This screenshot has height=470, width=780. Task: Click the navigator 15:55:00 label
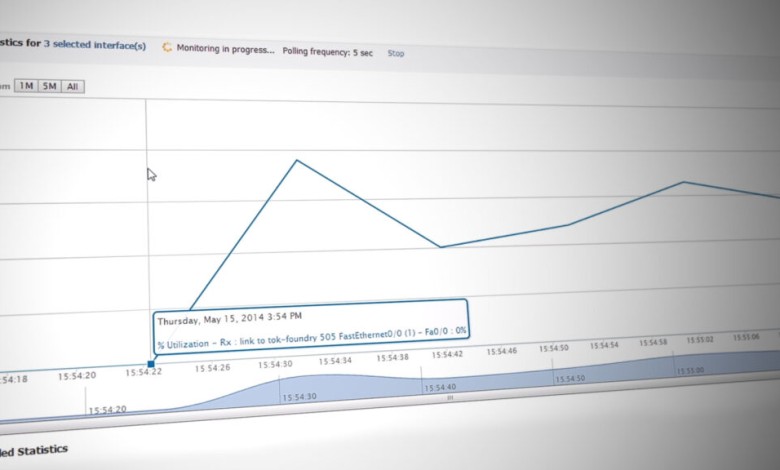pyautogui.click(x=690, y=371)
